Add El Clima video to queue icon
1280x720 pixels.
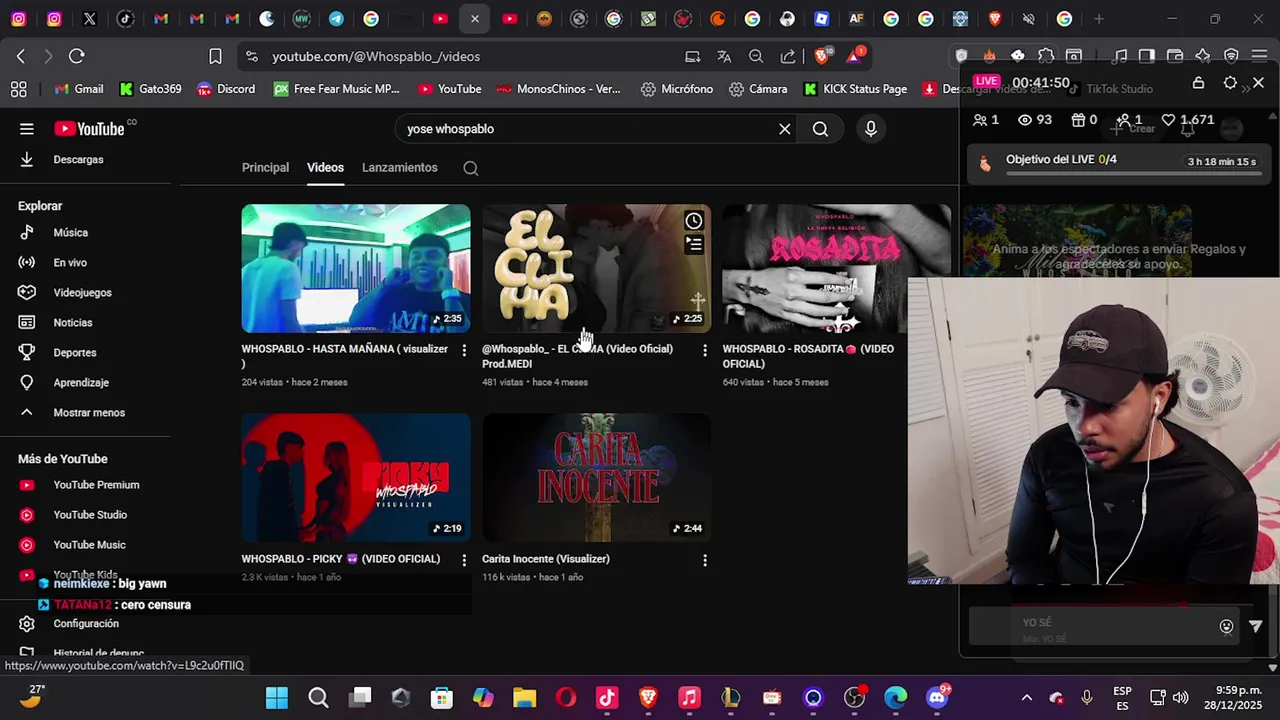point(694,244)
